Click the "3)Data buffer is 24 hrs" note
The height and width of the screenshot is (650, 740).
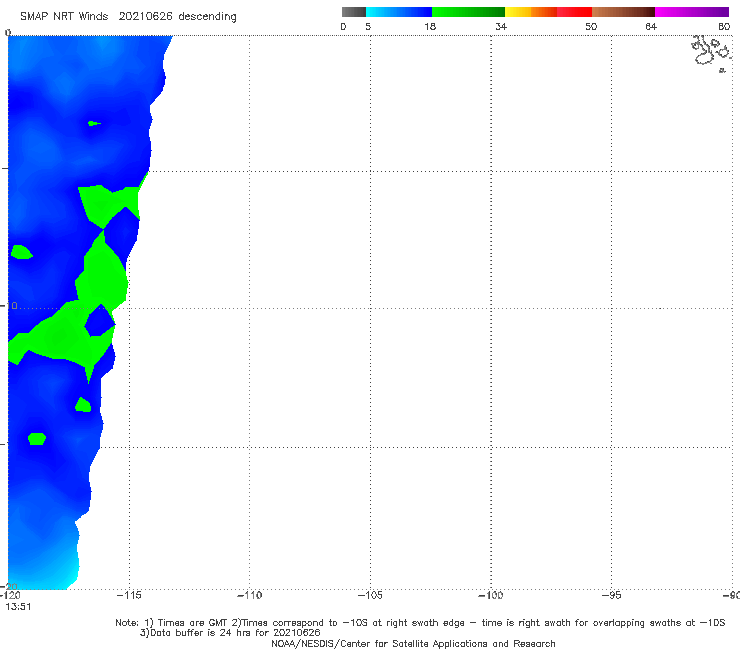click(x=230, y=633)
